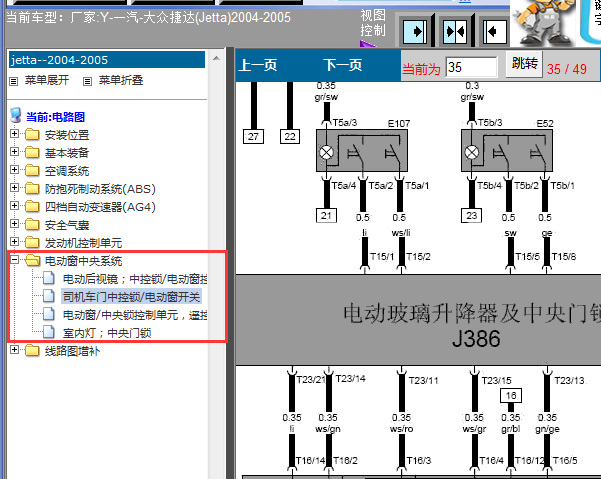This screenshot has width=601, height=479.
Task: Click the 35 / 49 page counter
Action: pos(567,69)
